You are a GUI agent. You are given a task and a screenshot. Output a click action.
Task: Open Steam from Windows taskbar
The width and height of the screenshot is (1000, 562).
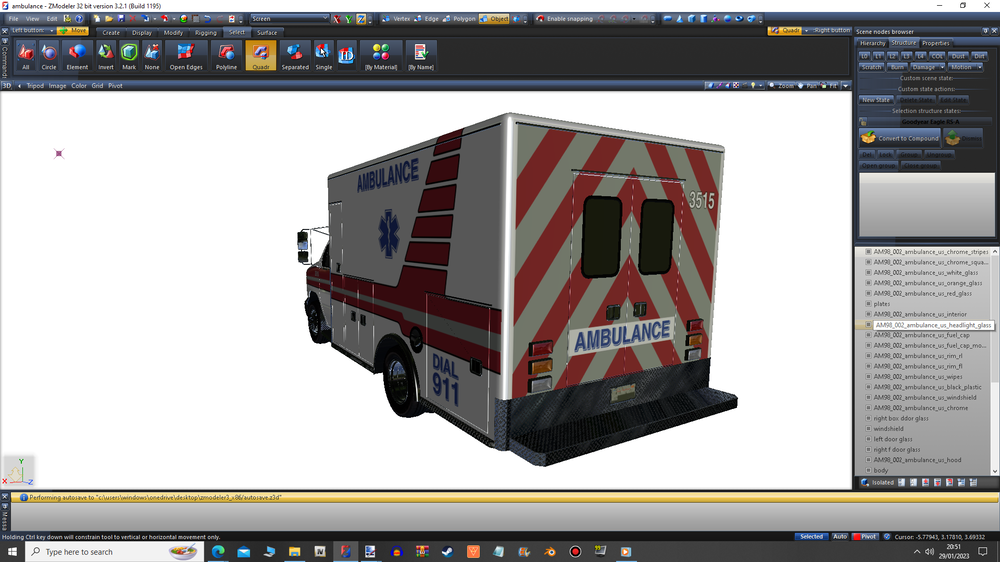[448, 552]
